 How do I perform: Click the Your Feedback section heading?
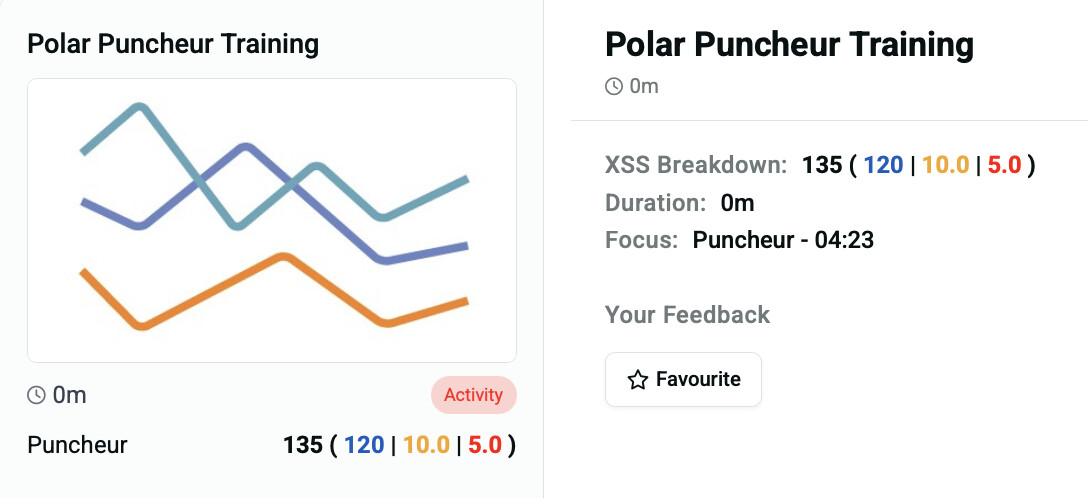687,315
